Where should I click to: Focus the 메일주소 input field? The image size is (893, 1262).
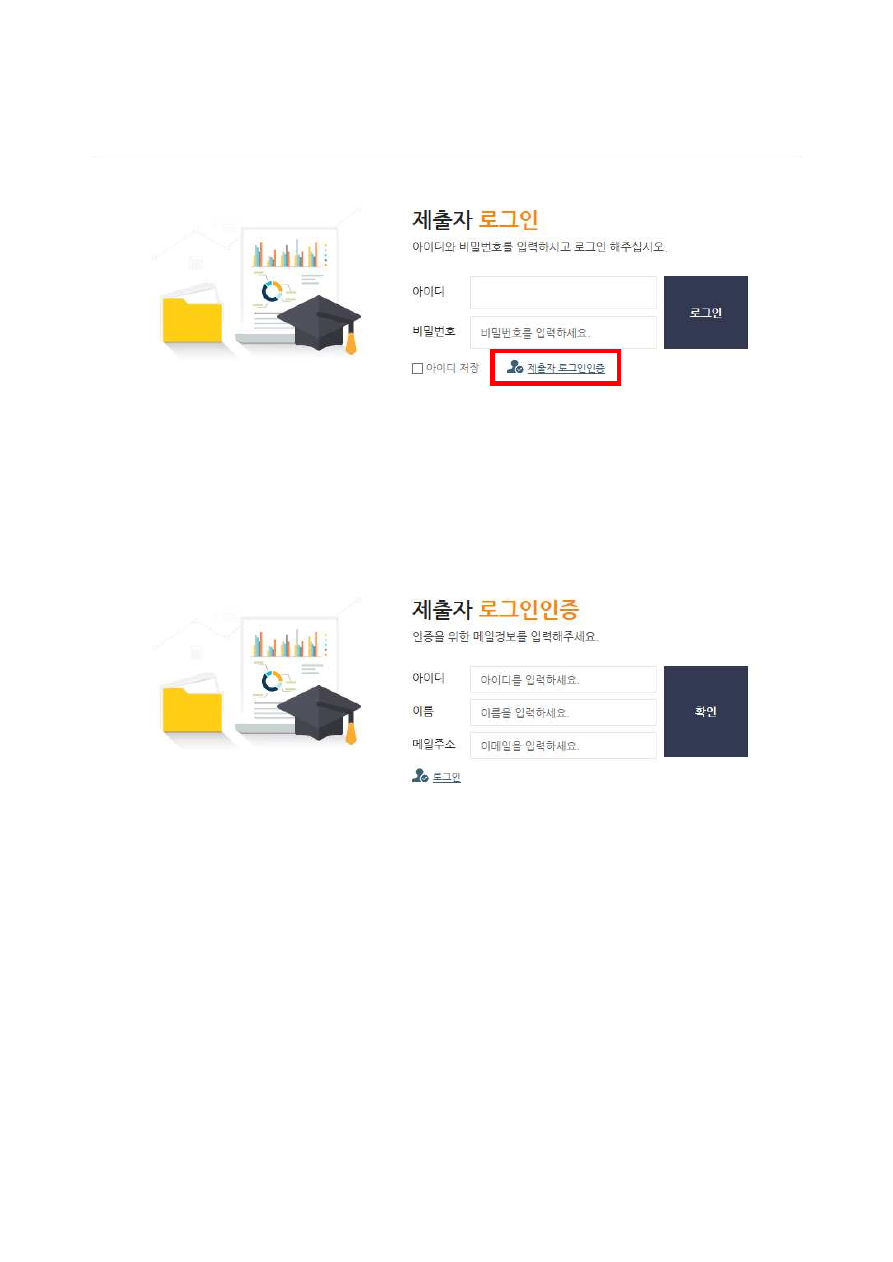564,745
